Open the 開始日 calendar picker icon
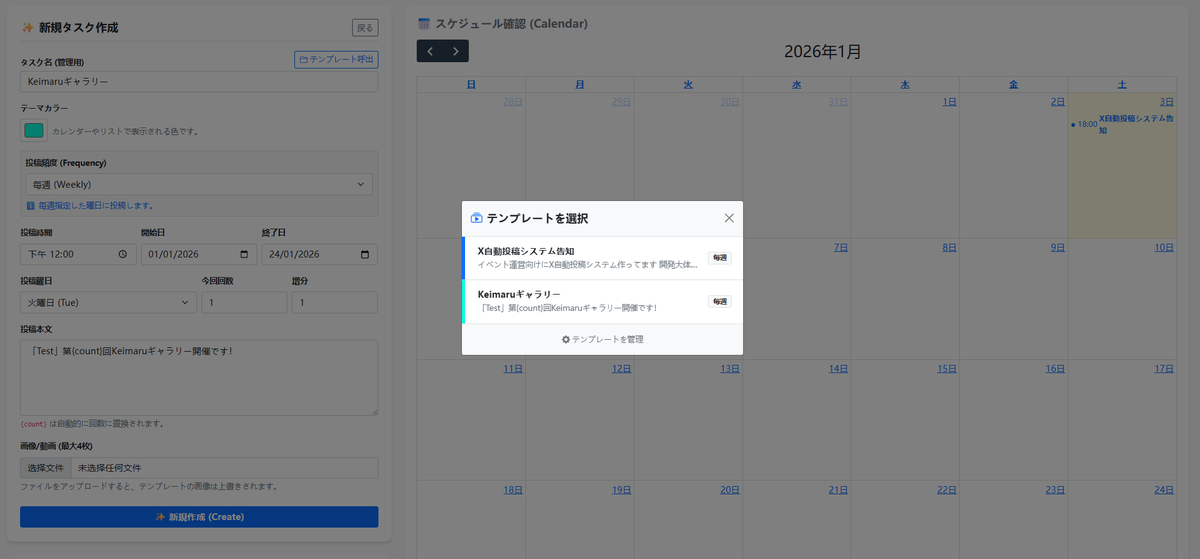The image size is (1200, 559). [244, 254]
